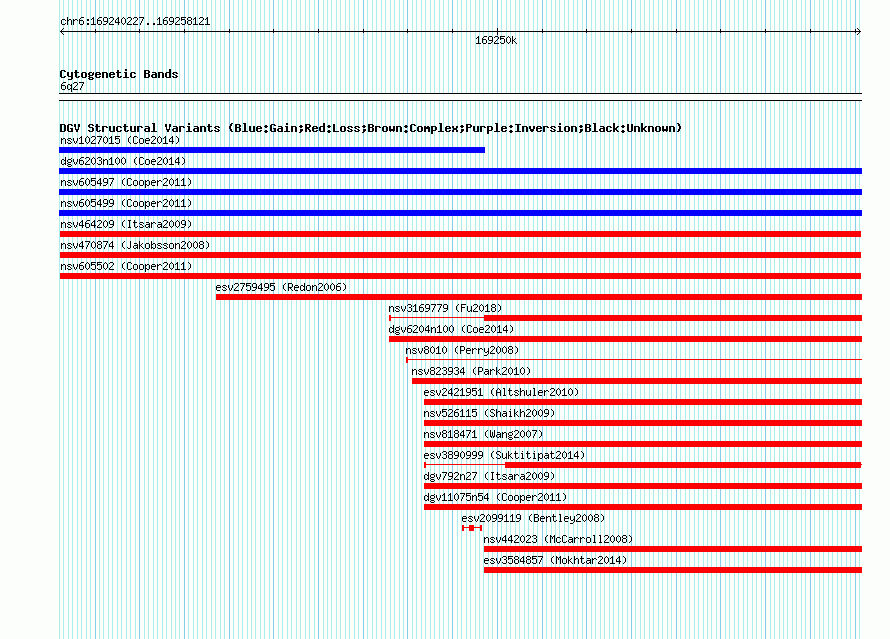Open esv2421951 (Altshuler2010) variant label

click(x=501, y=392)
